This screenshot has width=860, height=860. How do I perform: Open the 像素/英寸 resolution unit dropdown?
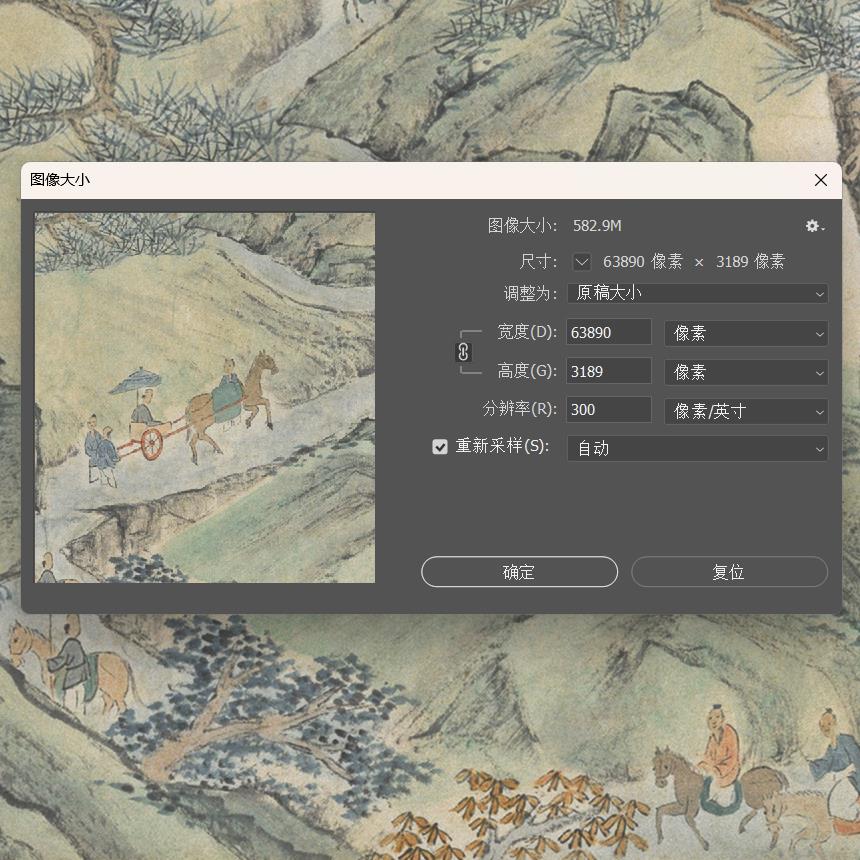(746, 411)
